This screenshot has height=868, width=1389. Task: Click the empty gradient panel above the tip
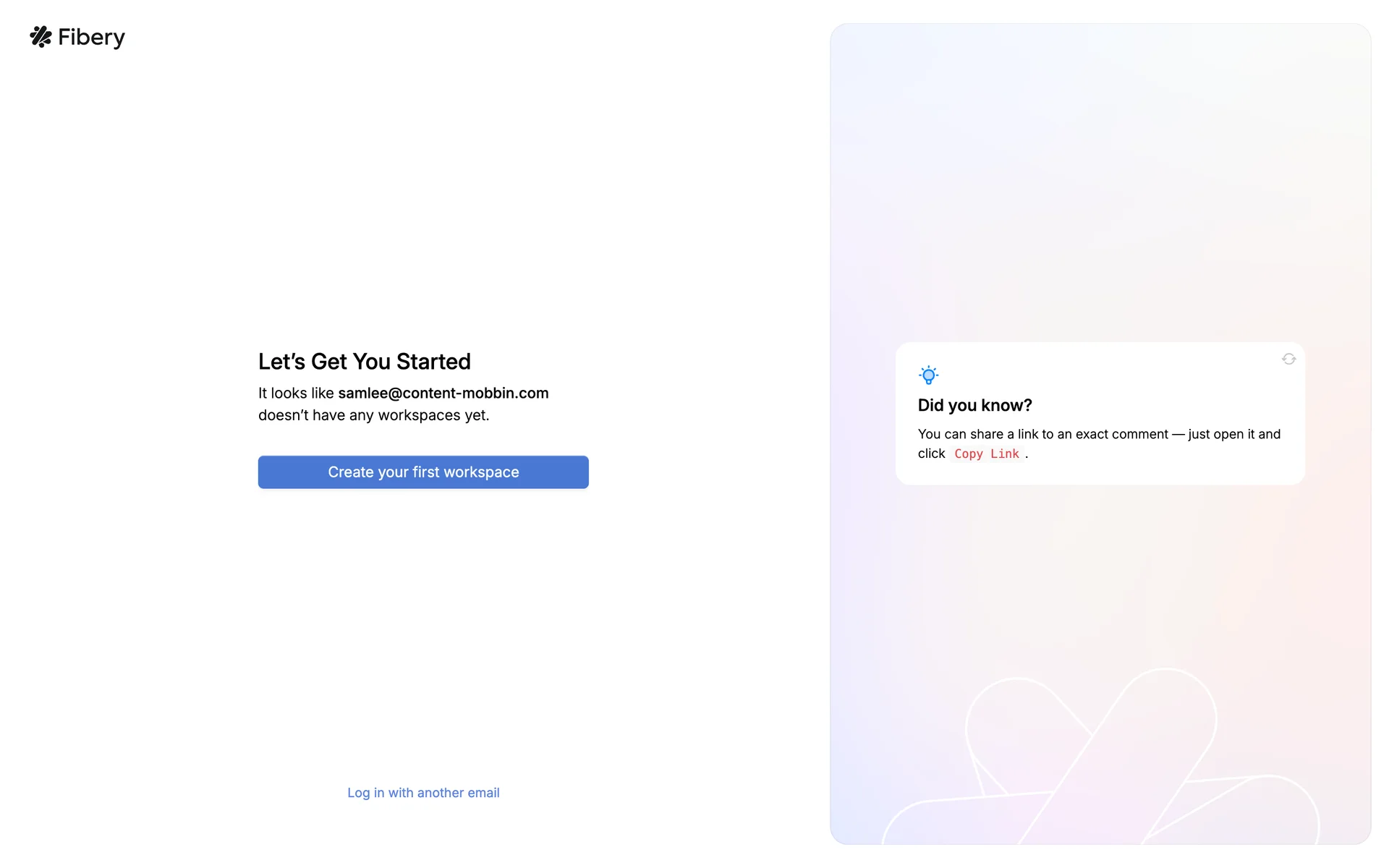[1100, 181]
